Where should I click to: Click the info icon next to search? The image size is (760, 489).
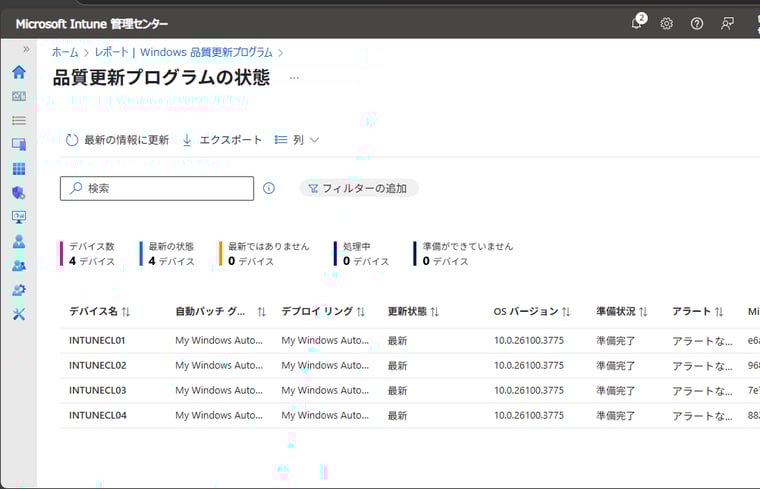[x=269, y=188]
